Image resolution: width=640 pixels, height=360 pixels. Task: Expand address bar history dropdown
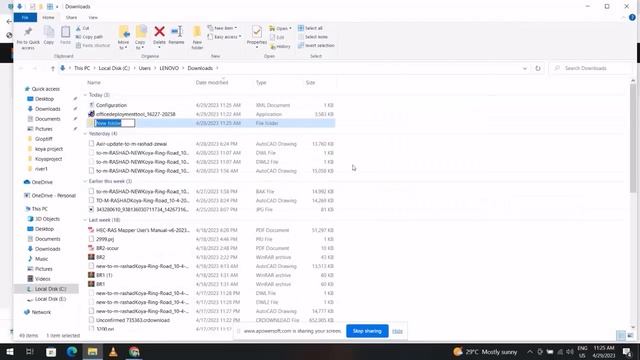(x=525, y=68)
